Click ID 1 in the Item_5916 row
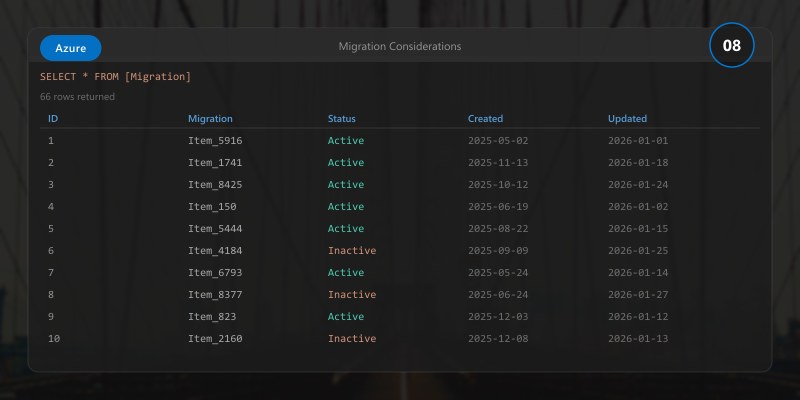The width and height of the screenshot is (800, 400). pos(51,140)
